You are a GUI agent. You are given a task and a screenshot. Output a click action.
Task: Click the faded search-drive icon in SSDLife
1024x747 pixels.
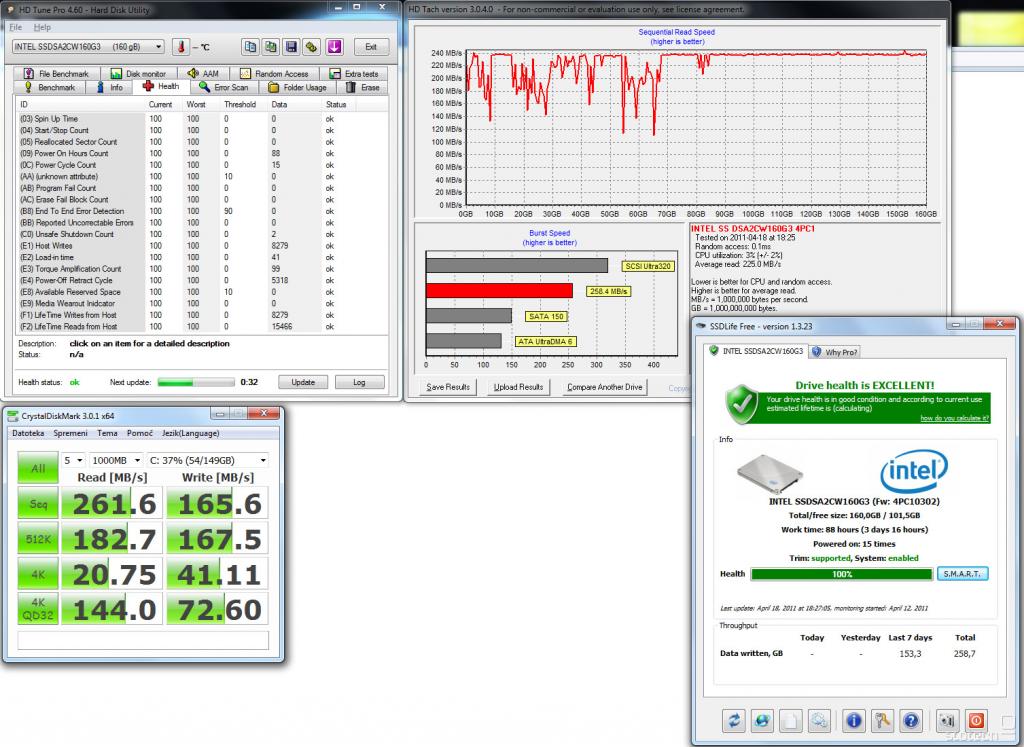coord(818,720)
